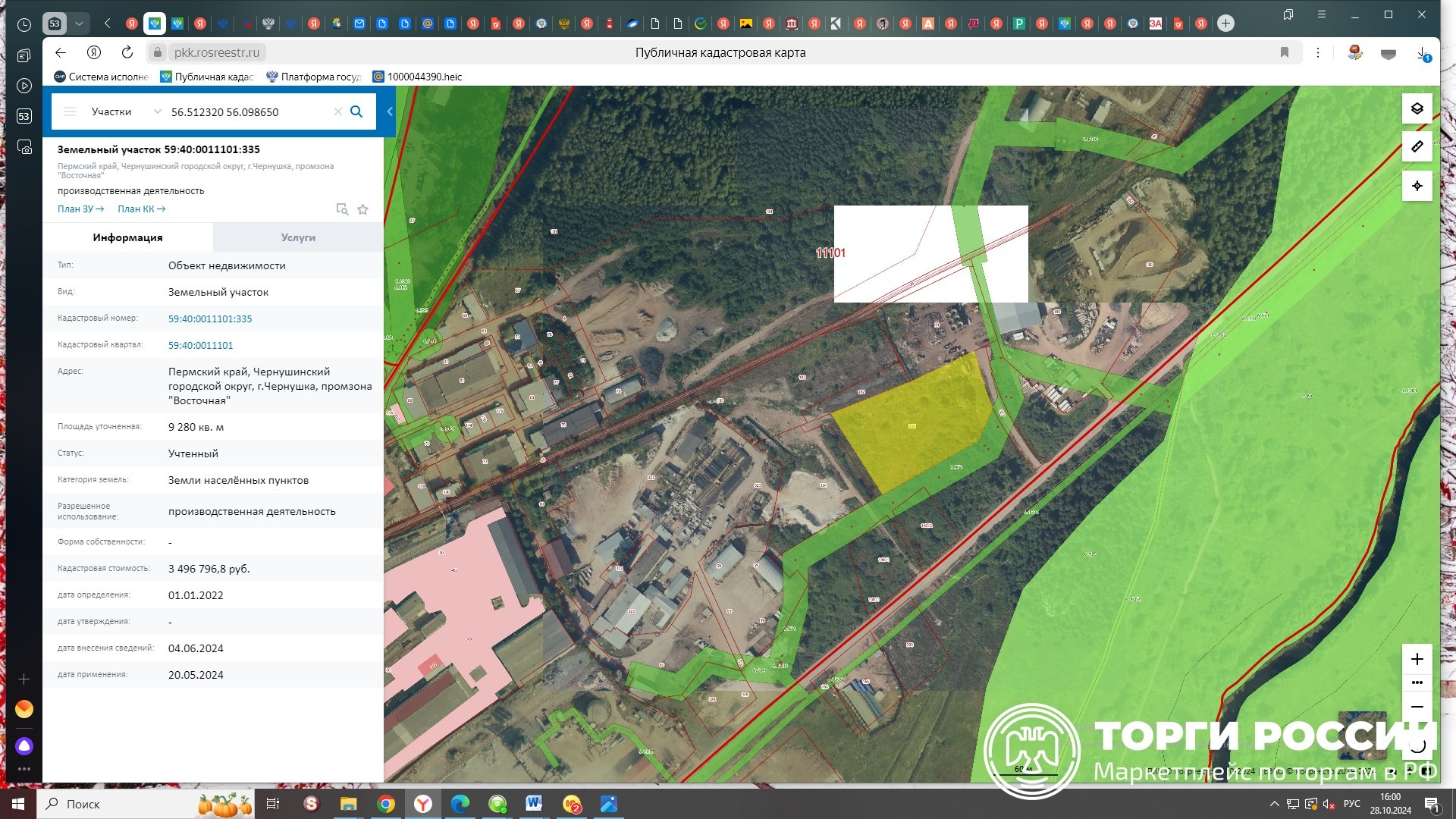Open the map layers panel
The width and height of the screenshot is (1456, 819).
(x=1417, y=109)
